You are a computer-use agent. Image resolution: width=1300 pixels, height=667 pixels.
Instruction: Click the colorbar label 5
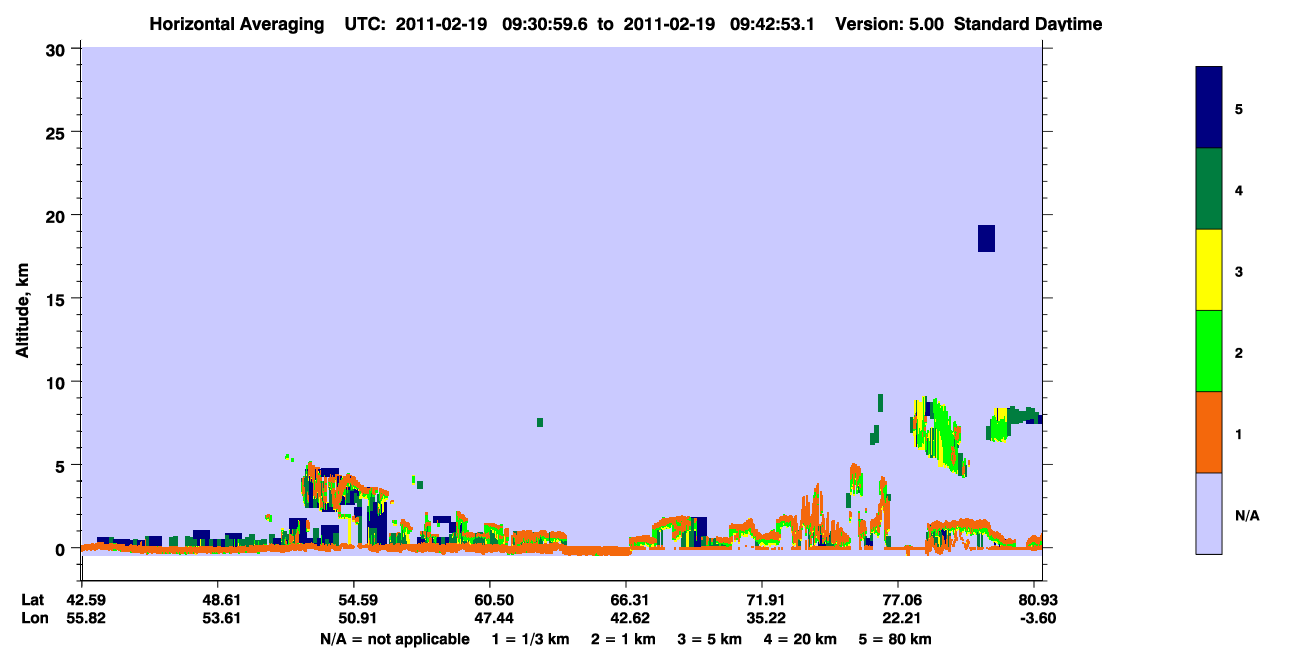(x=1239, y=108)
